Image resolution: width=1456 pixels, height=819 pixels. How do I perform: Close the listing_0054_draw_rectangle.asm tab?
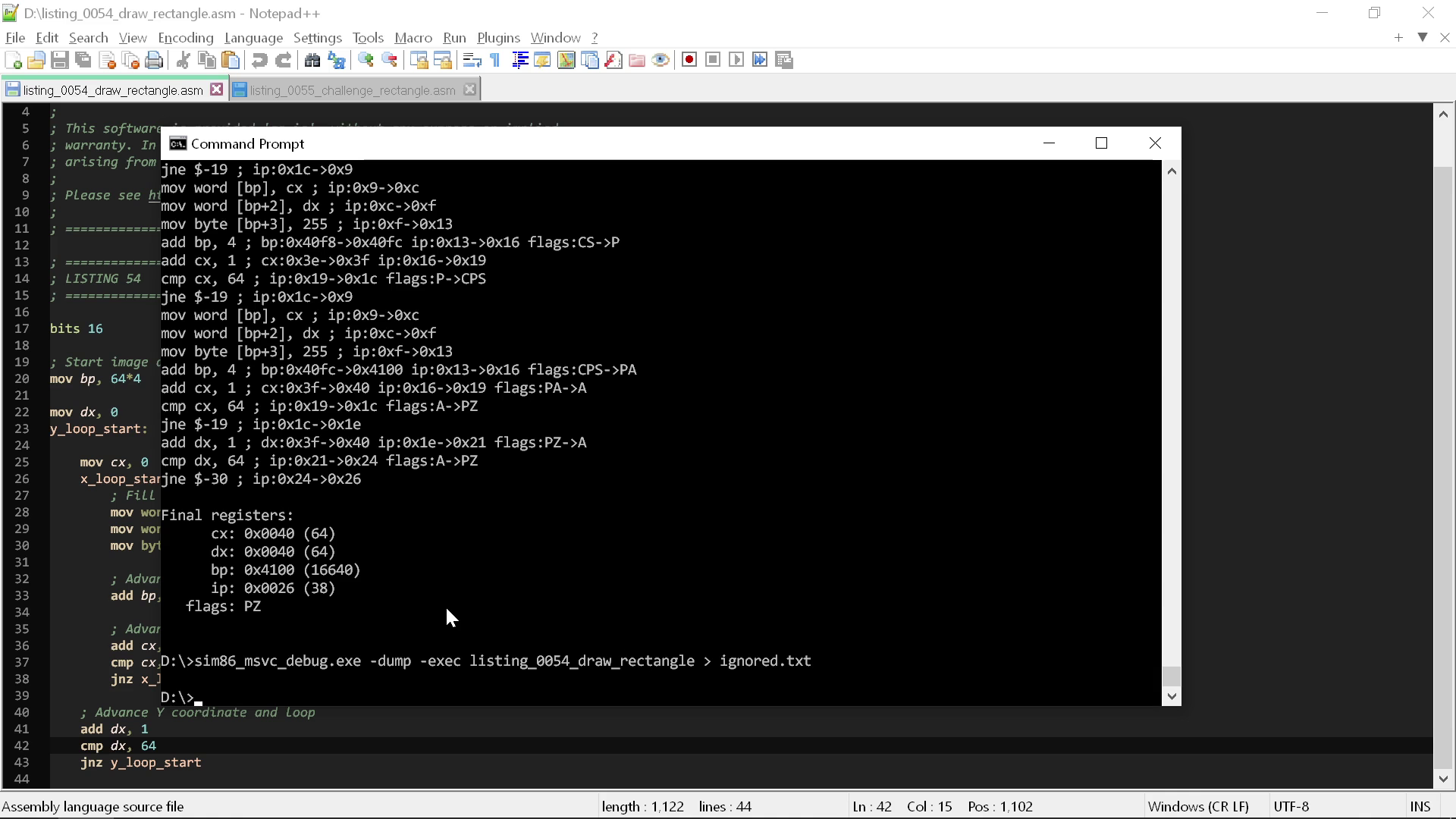pos(217,89)
